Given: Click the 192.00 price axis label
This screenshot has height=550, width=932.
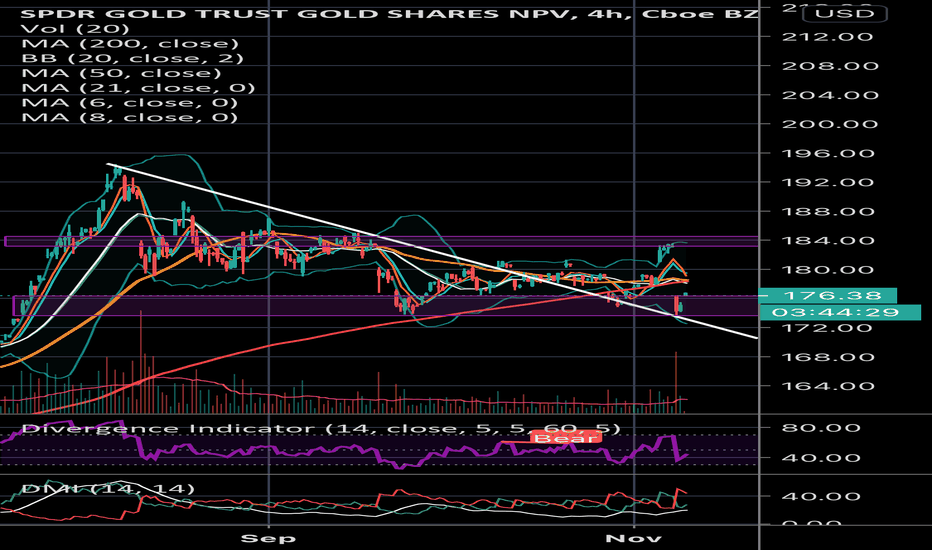Looking at the screenshot, I should (x=830, y=182).
